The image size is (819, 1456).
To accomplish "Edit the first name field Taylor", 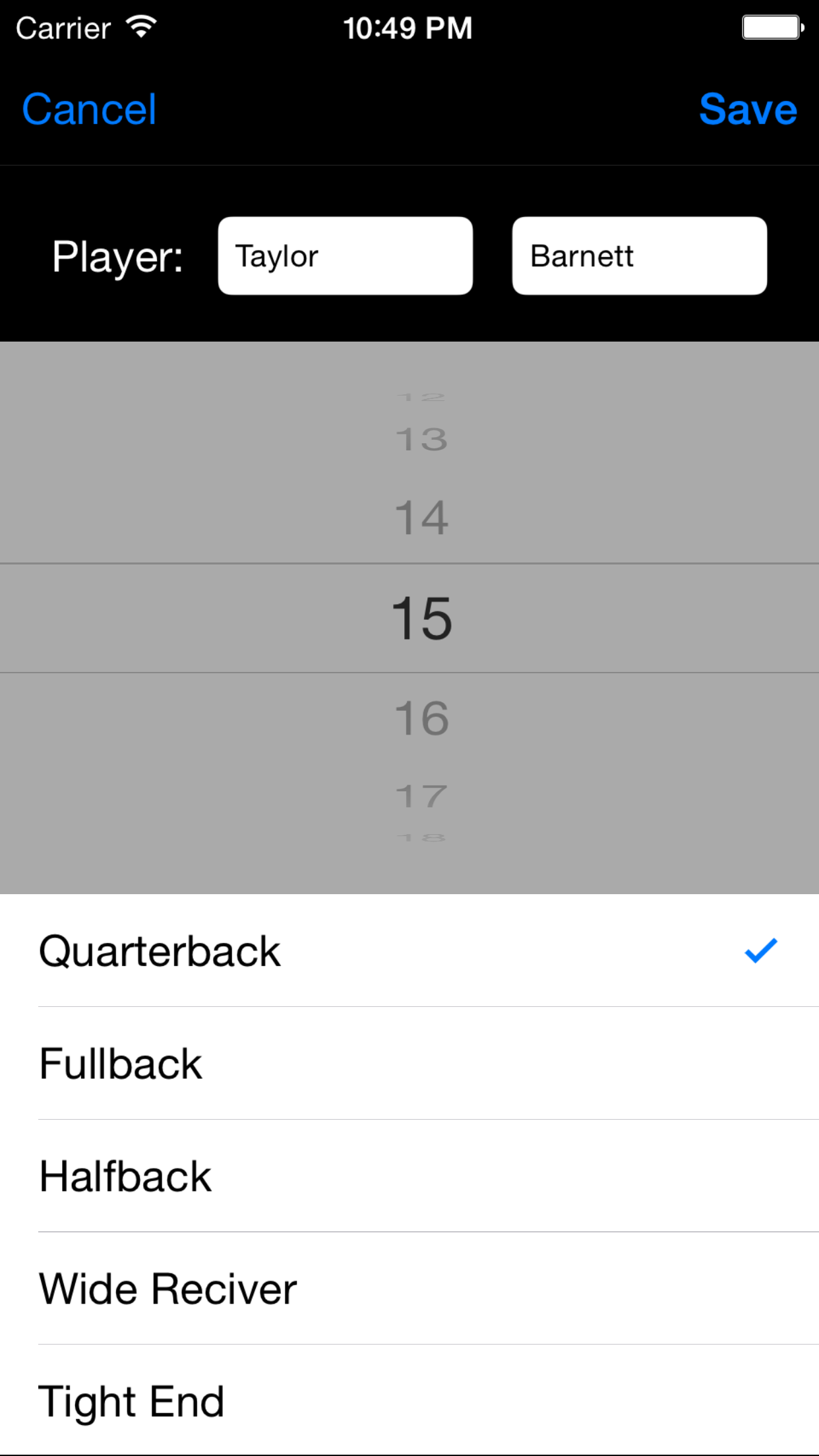I will pyautogui.click(x=345, y=256).
